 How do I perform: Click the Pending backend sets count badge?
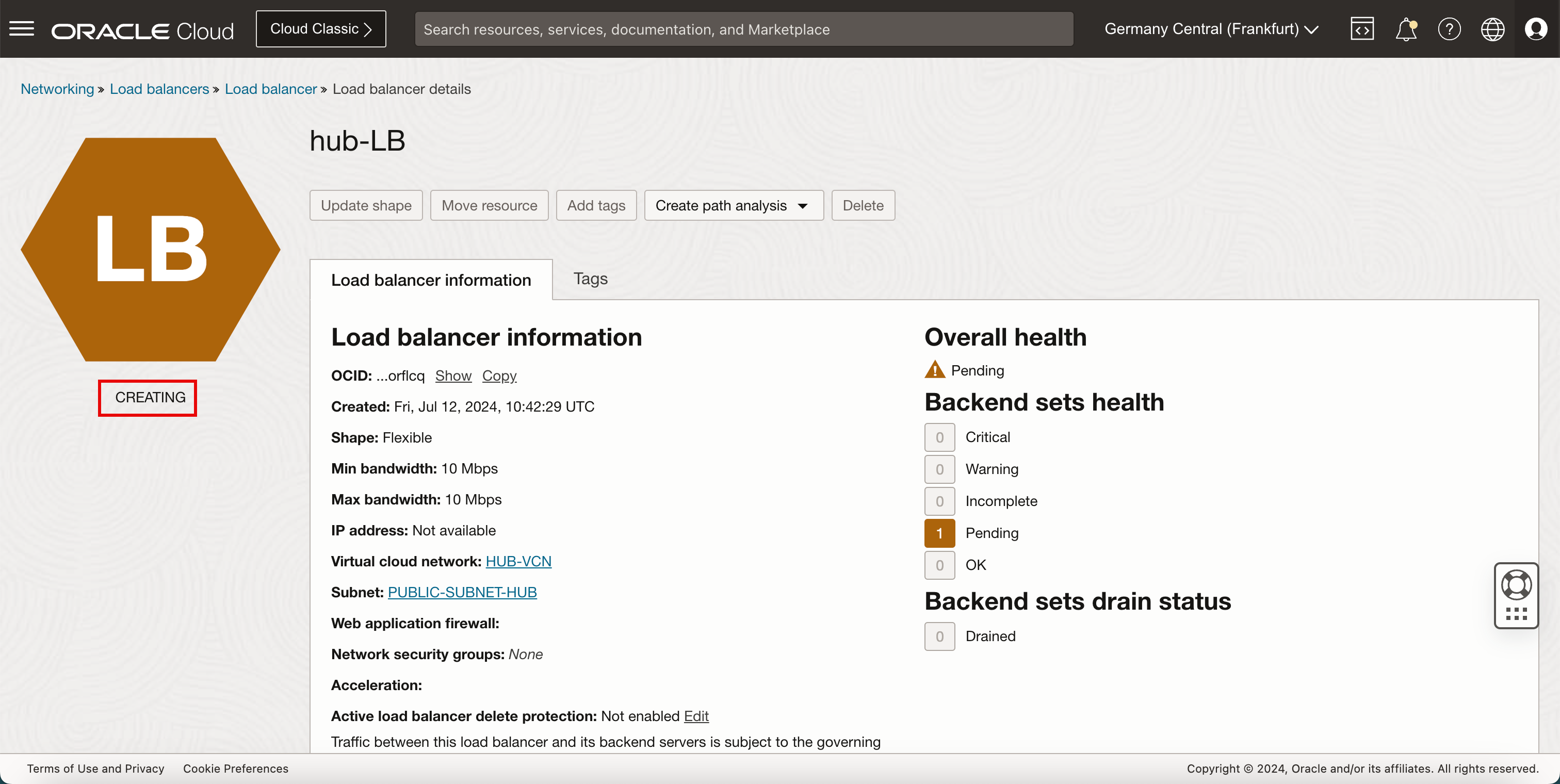click(x=939, y=533)
